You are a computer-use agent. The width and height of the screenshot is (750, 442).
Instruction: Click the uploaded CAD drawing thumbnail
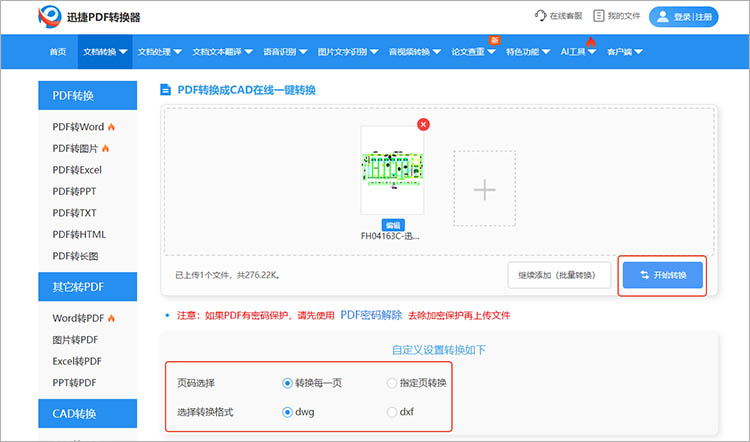(392, 170)
